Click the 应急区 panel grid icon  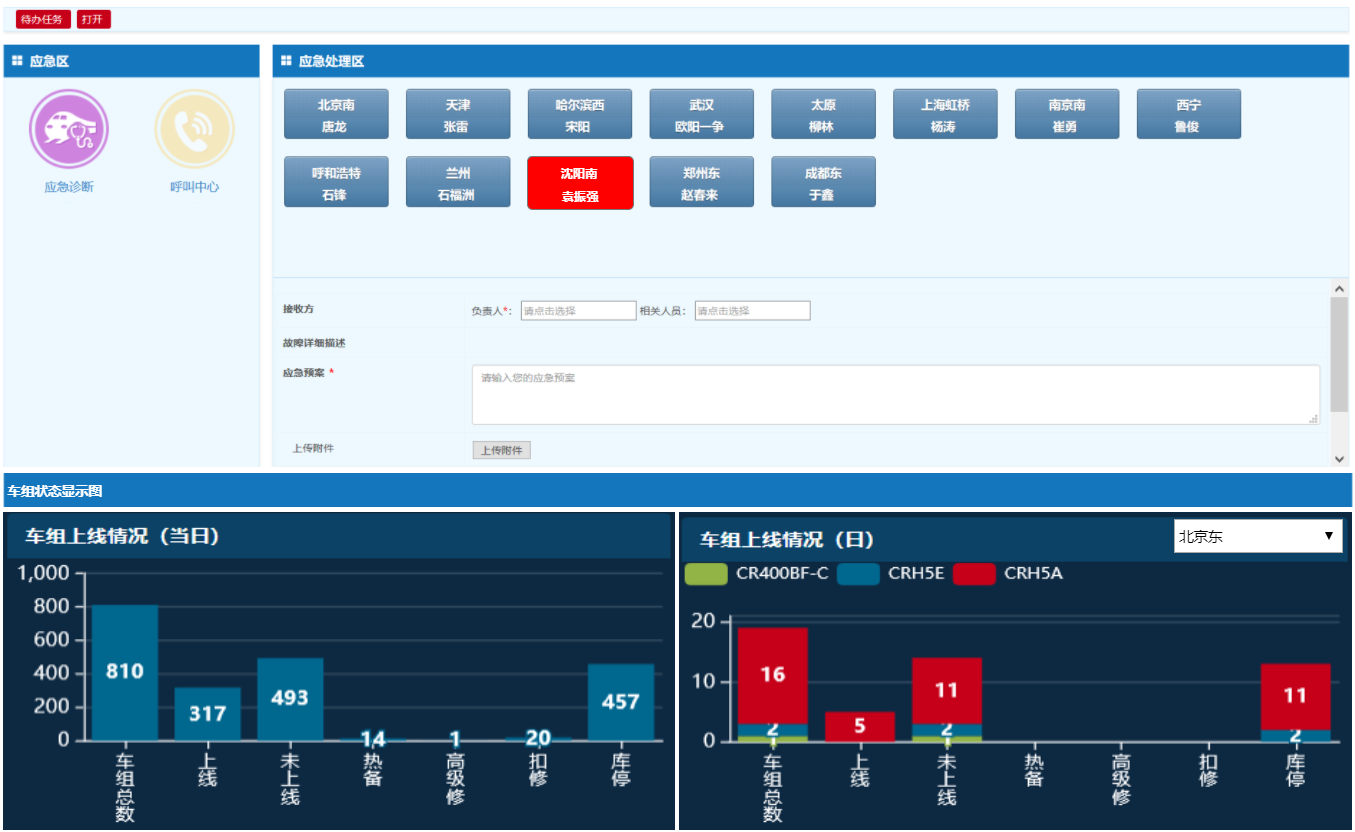[x=17, y=61]
